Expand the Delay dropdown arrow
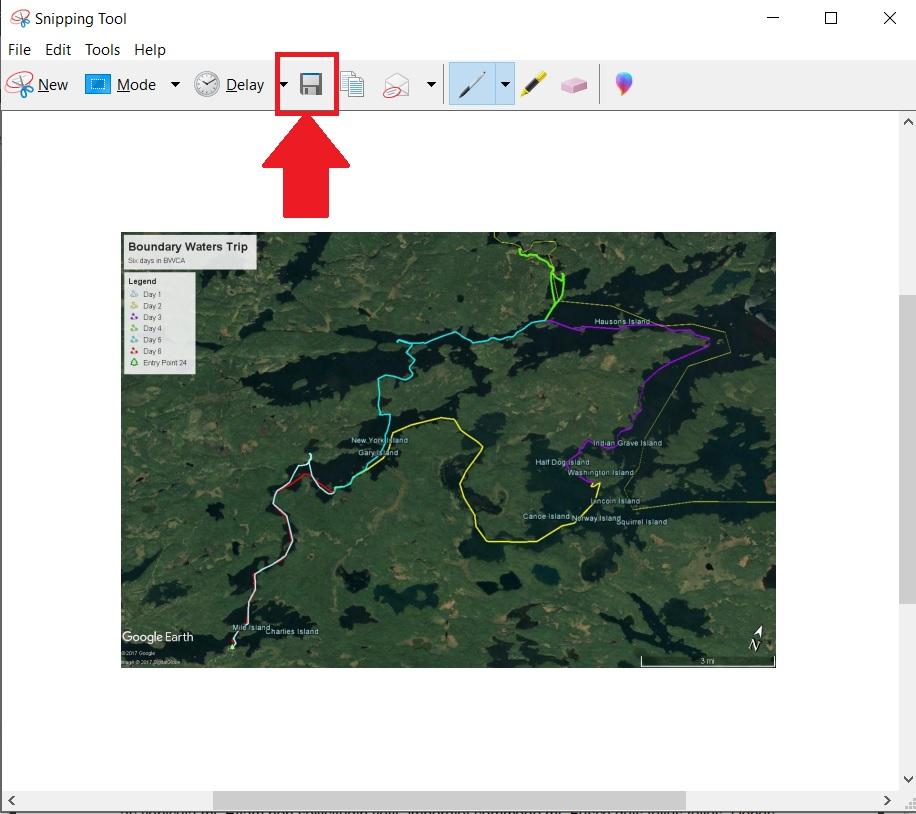The image size is (916, 814). [x=283, y=85]
